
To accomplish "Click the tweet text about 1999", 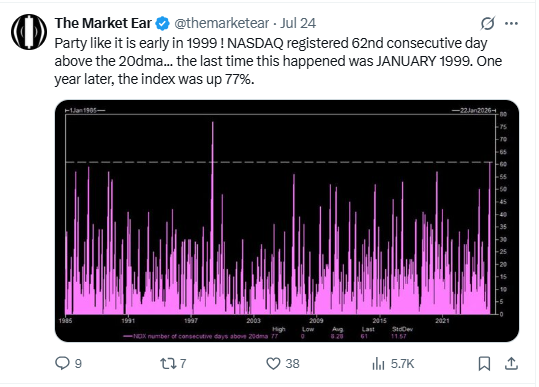I will [278, 61].
